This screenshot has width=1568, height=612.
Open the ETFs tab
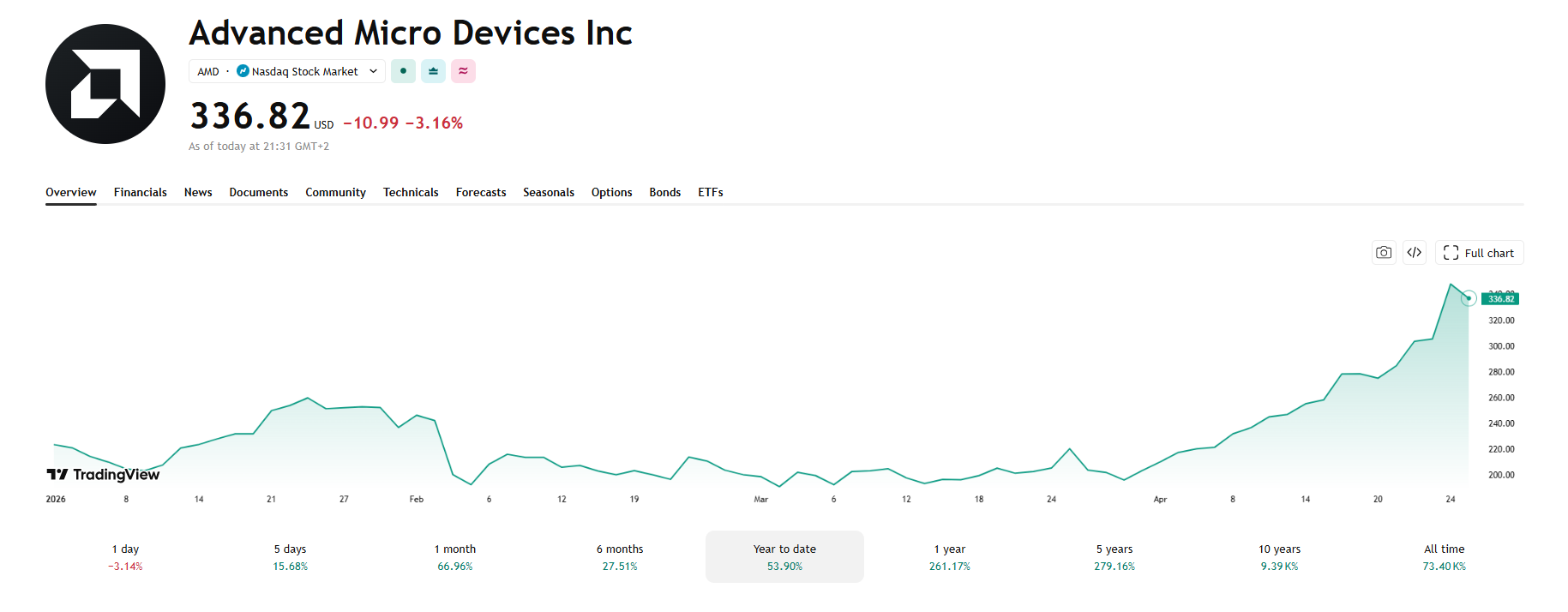click(711, 192)
